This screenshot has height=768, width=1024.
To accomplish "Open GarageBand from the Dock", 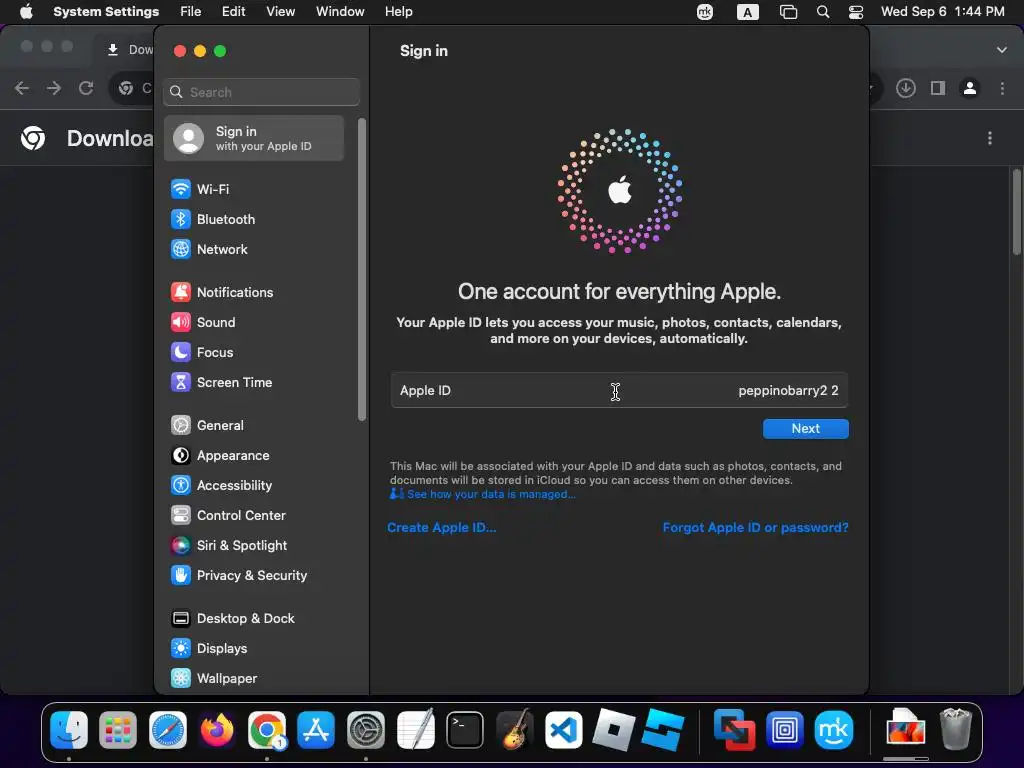I will (x=515, y=730).
